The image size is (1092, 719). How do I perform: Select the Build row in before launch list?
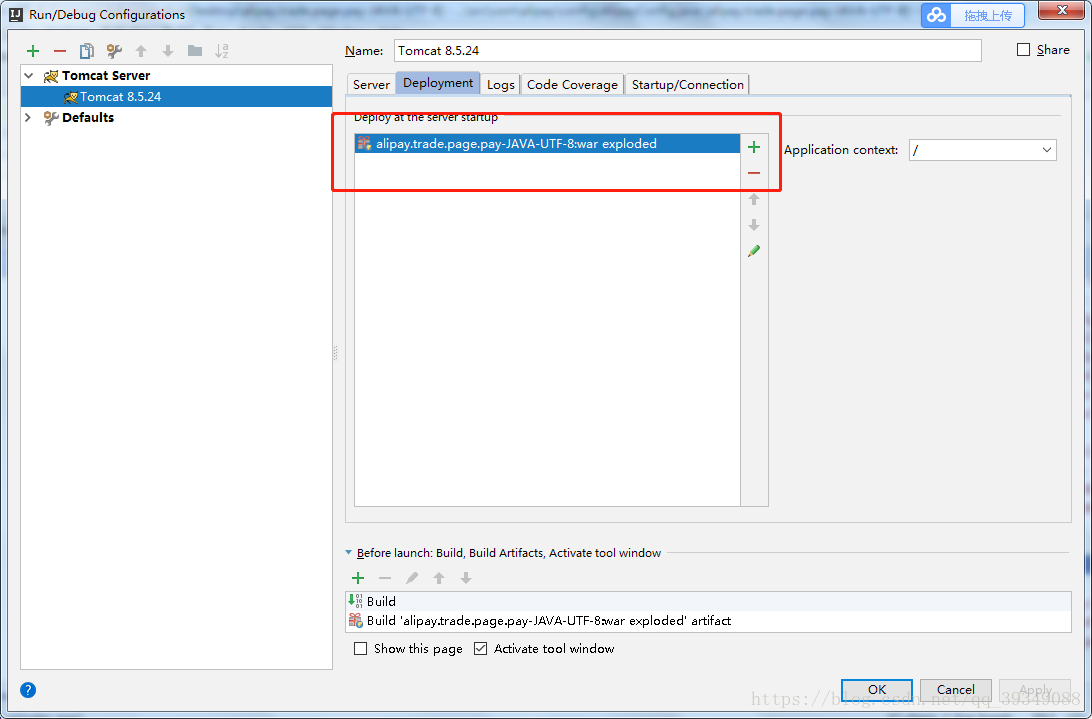tap(708, 601)
